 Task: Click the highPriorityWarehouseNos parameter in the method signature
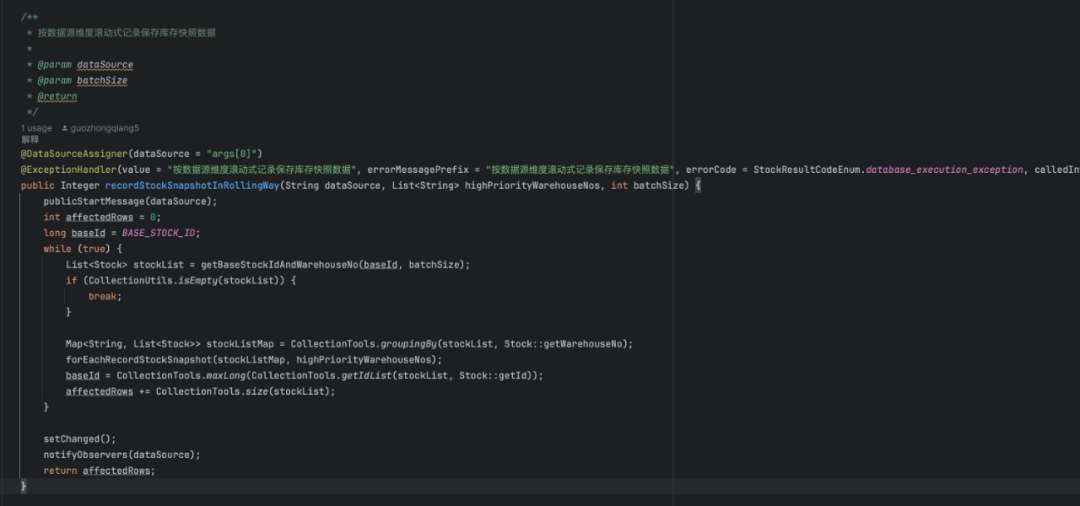tap(532, 186)
